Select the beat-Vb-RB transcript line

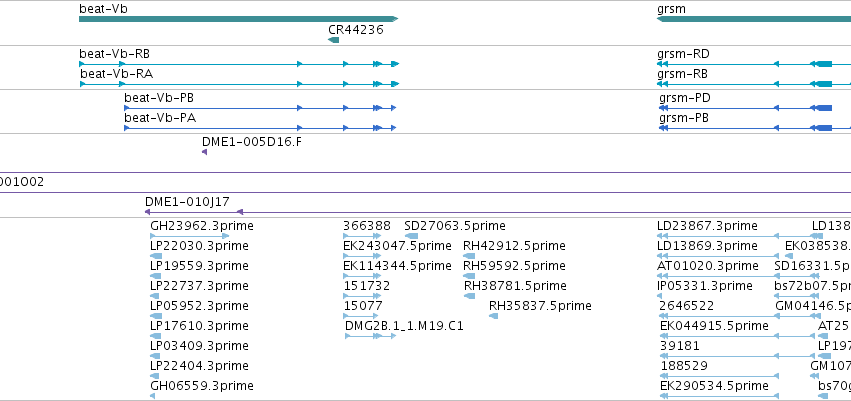[239, 64]
